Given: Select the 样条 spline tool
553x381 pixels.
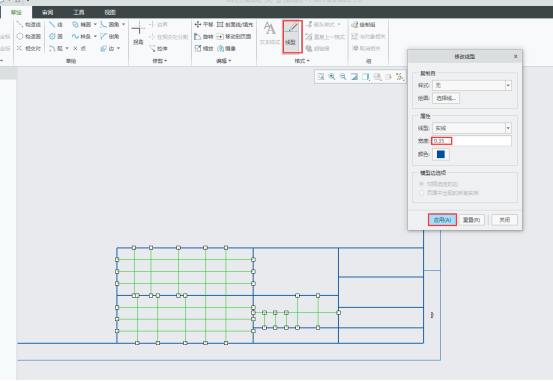Looking at the screenshot, I should 82,36.
